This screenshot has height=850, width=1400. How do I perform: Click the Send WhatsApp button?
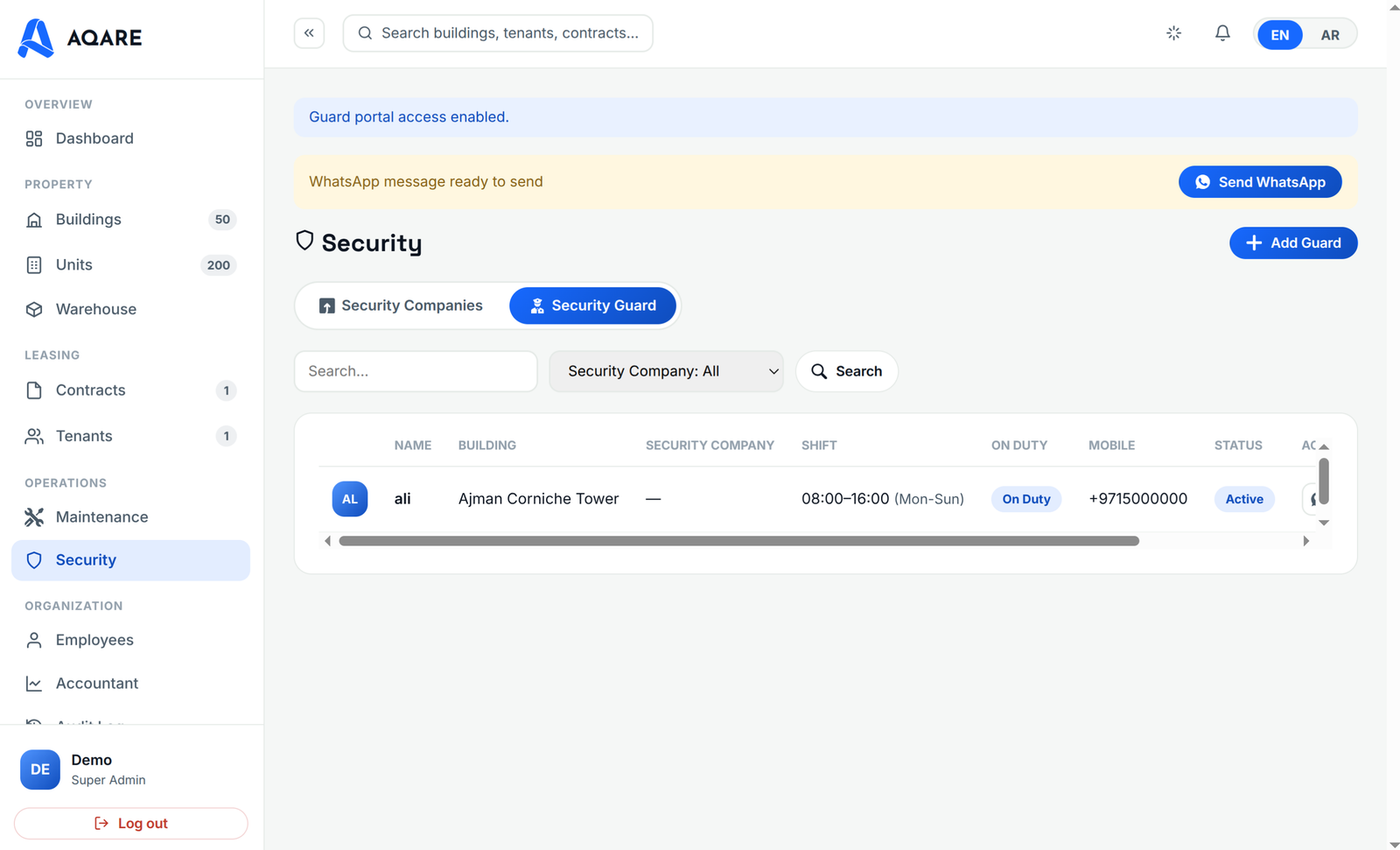pyautogui.click(x=1260, y=182)
